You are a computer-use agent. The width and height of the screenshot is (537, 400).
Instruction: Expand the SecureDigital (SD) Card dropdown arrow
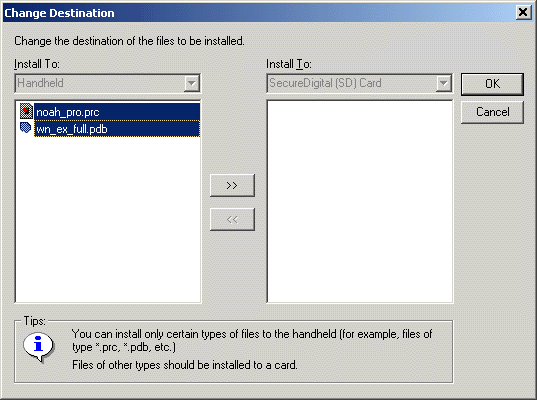(444, 83)
